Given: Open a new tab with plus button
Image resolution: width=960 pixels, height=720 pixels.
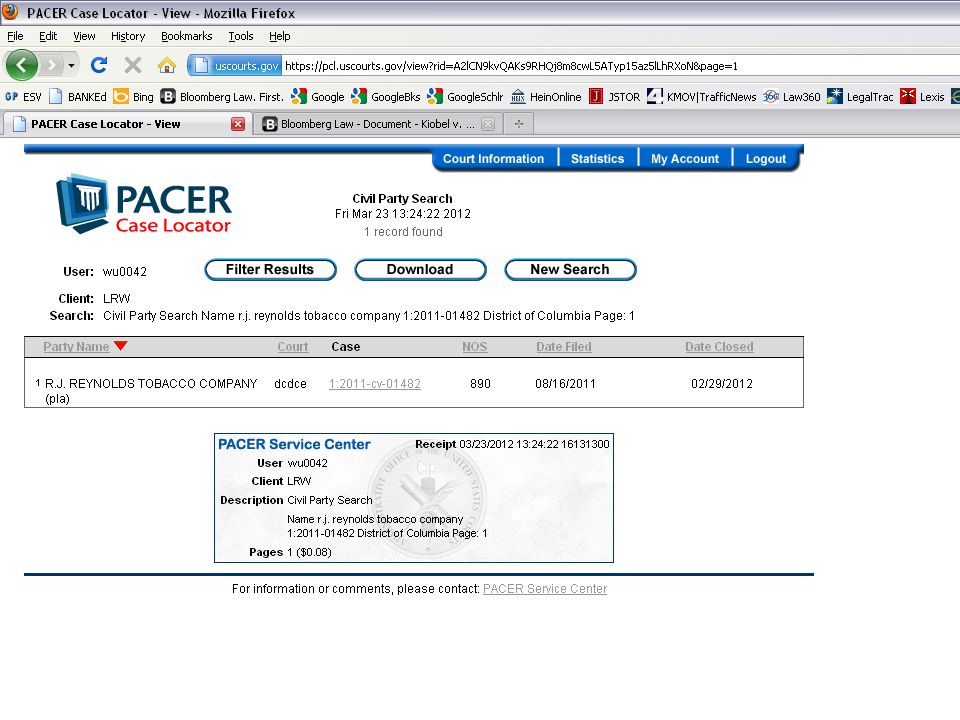Looking at the screenshot, I should pyautogui.click(x=519, y=124).
